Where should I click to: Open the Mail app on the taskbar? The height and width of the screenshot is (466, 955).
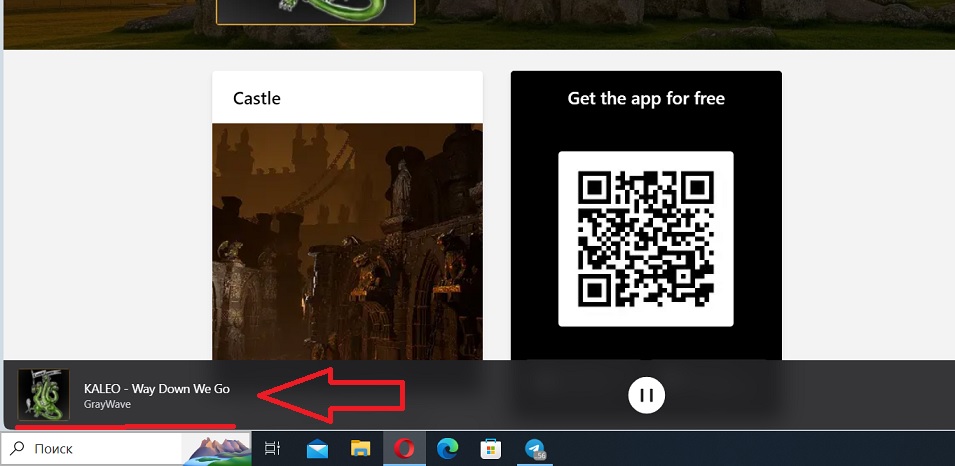pyautogui.click(x=317, y=450)
